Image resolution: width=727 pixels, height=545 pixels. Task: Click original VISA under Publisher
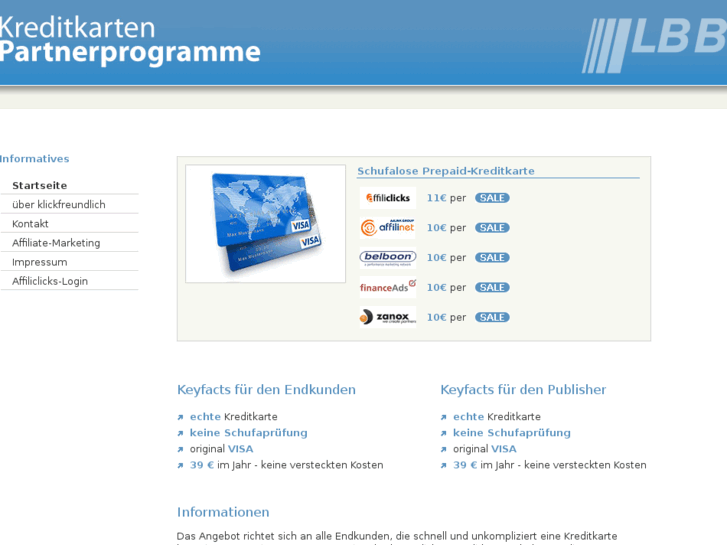[485, 449]
